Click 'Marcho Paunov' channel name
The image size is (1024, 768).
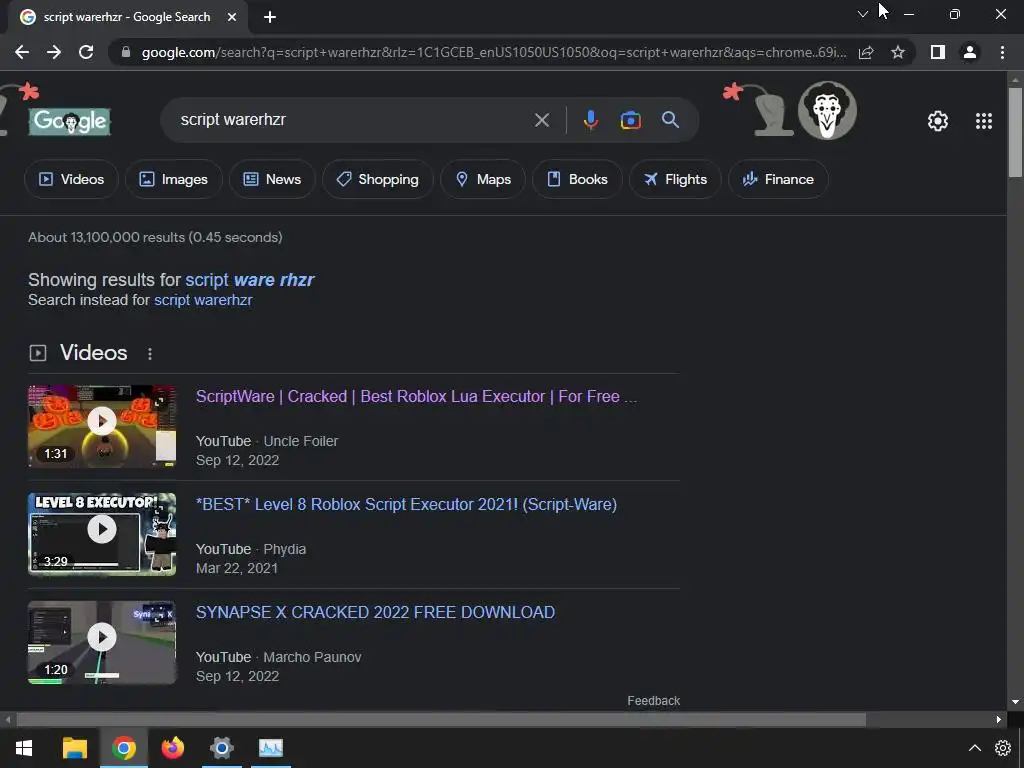(312, 657)
